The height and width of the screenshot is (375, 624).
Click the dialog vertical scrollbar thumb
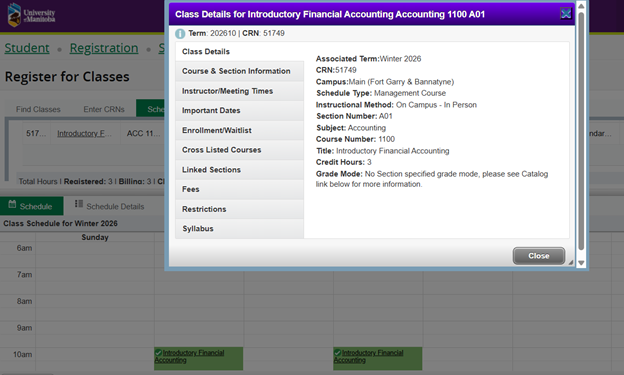(581, 131)
